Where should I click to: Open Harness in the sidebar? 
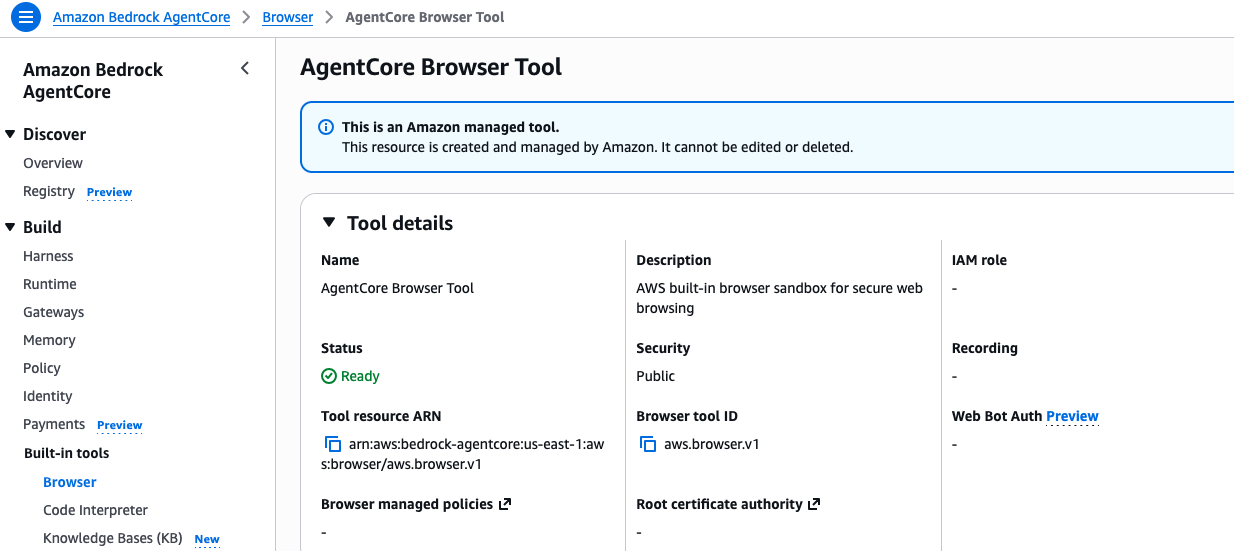point(48,256)
